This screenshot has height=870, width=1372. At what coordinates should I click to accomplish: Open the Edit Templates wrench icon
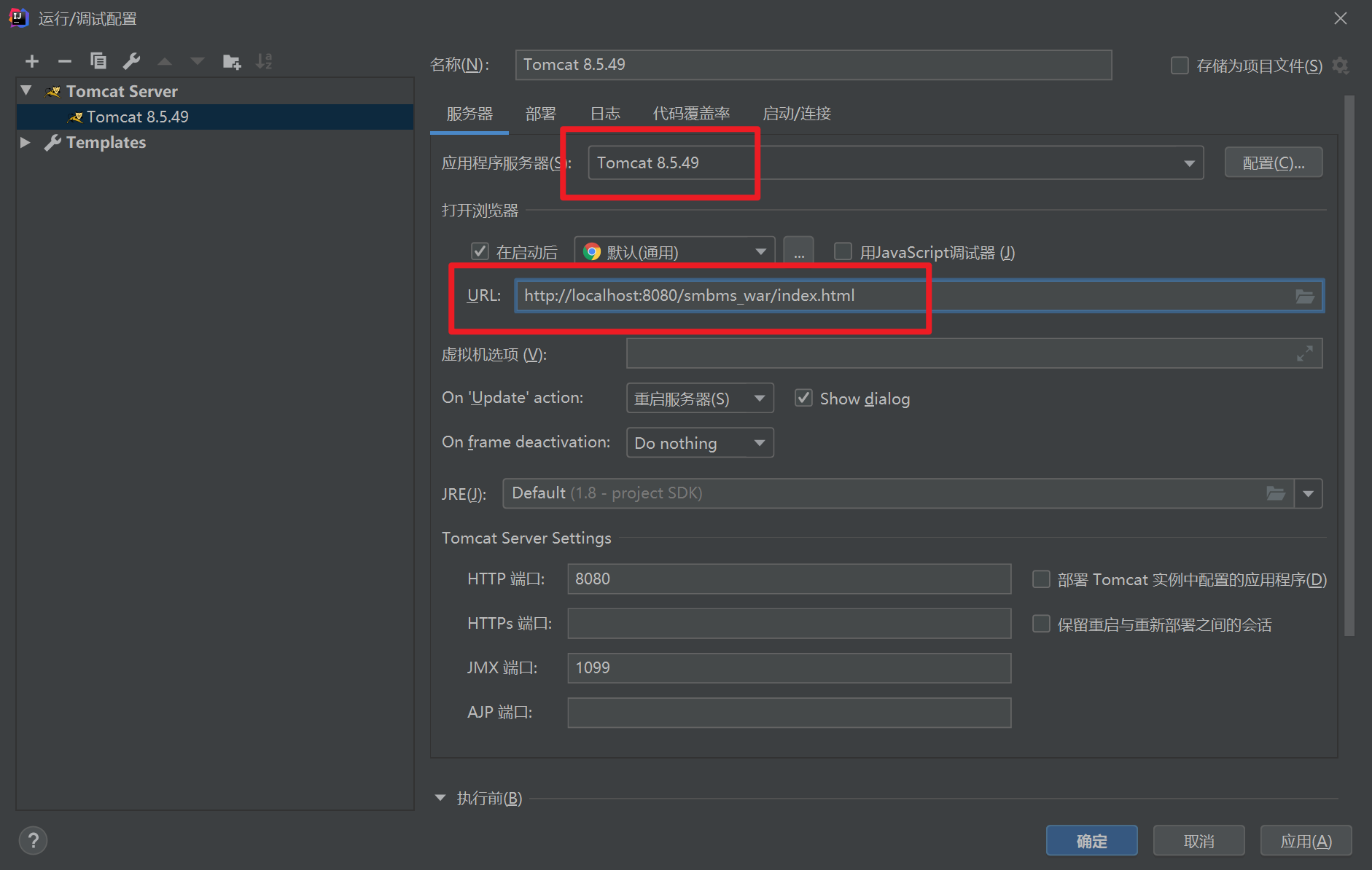click(131, 61)
